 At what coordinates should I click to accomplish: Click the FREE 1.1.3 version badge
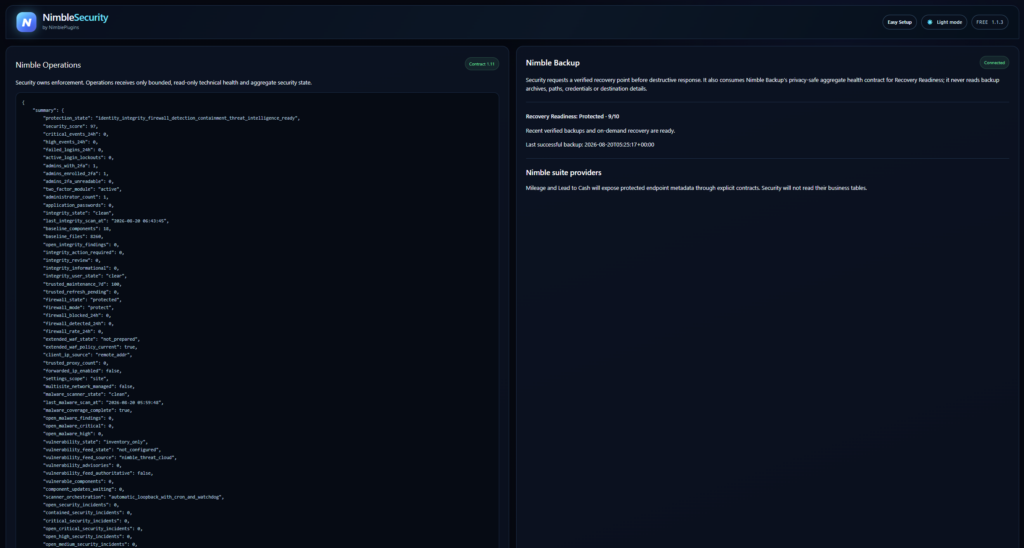click(989, 22)
